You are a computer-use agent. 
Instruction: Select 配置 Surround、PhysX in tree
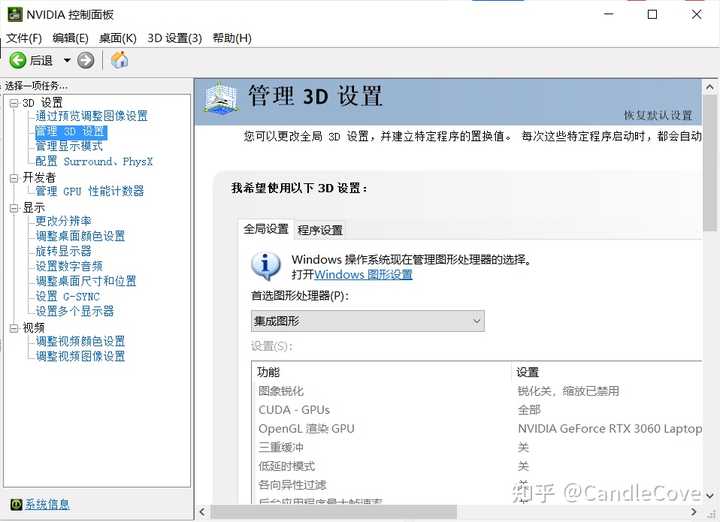[94, 162]
